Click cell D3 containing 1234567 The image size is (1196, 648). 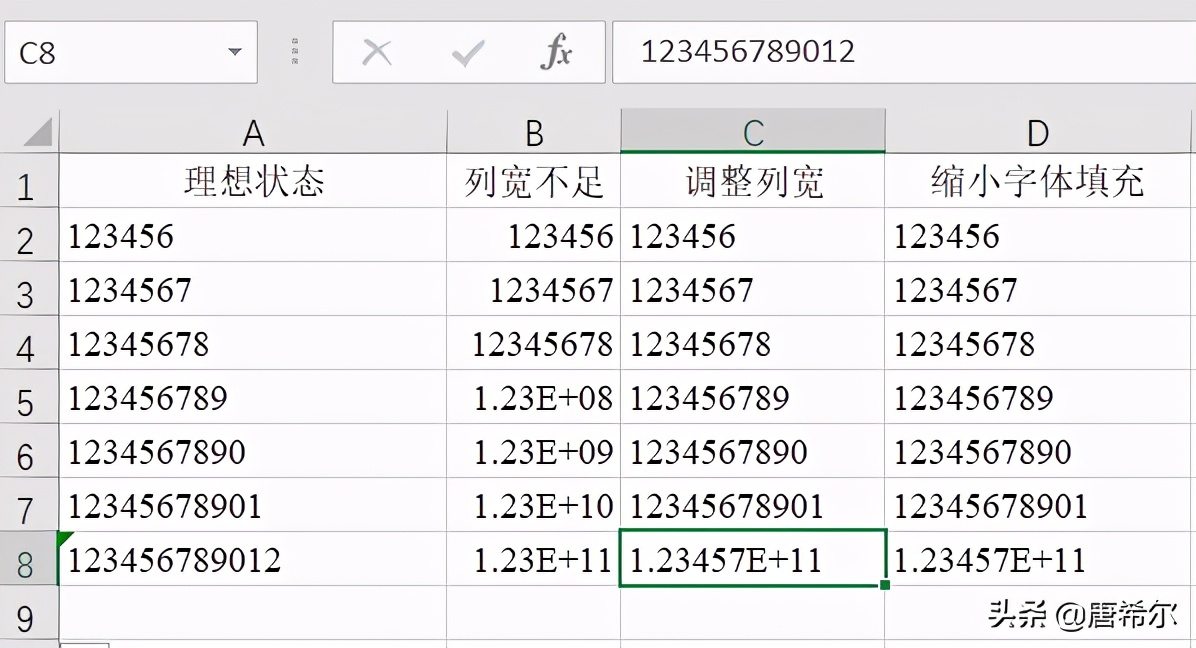point(1037,290)
